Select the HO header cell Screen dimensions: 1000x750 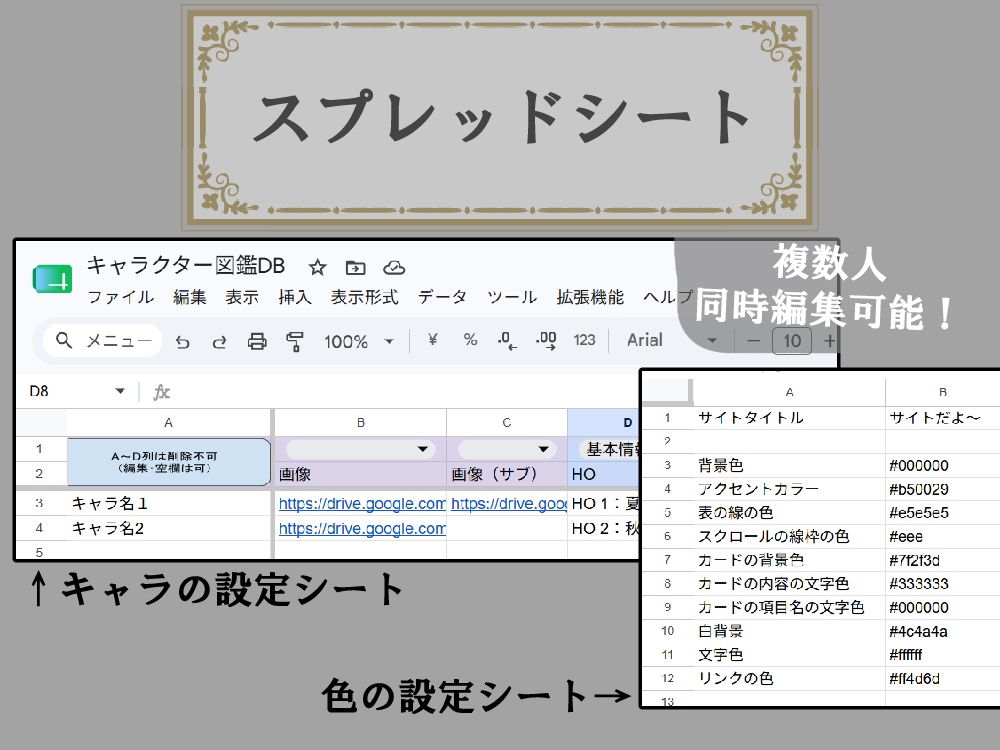tap(603, 474)
